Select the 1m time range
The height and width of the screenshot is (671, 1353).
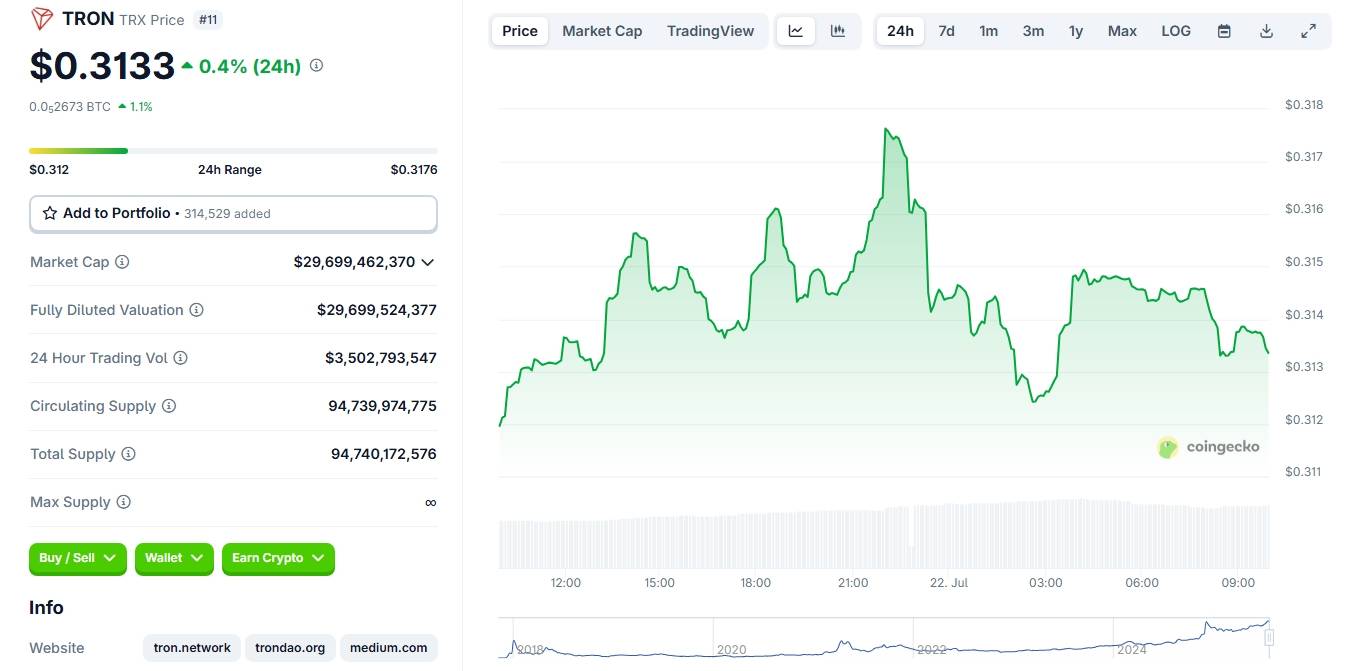point(988,31)
